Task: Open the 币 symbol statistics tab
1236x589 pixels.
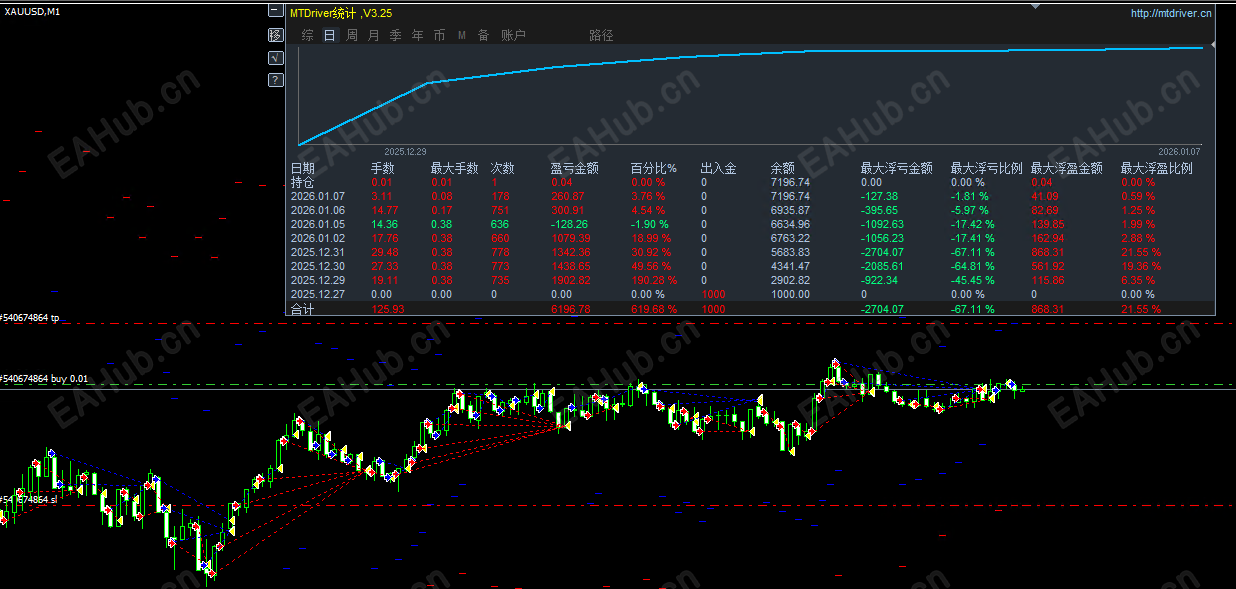Action: click(440, 35)
